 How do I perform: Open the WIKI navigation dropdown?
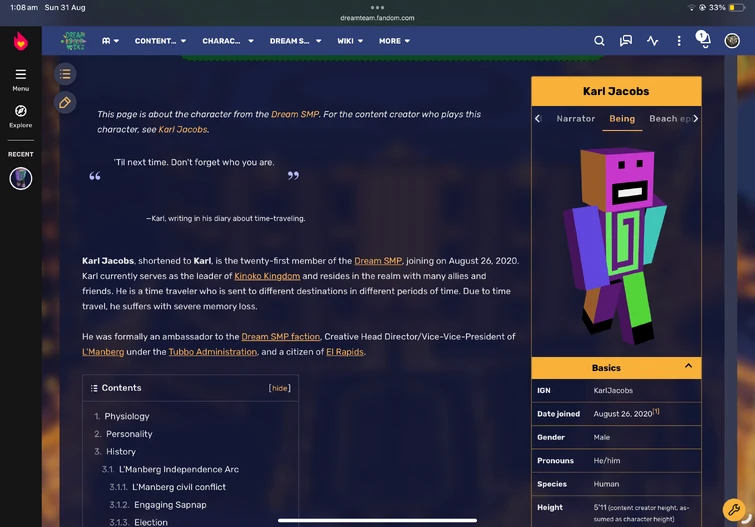(350, 41)
